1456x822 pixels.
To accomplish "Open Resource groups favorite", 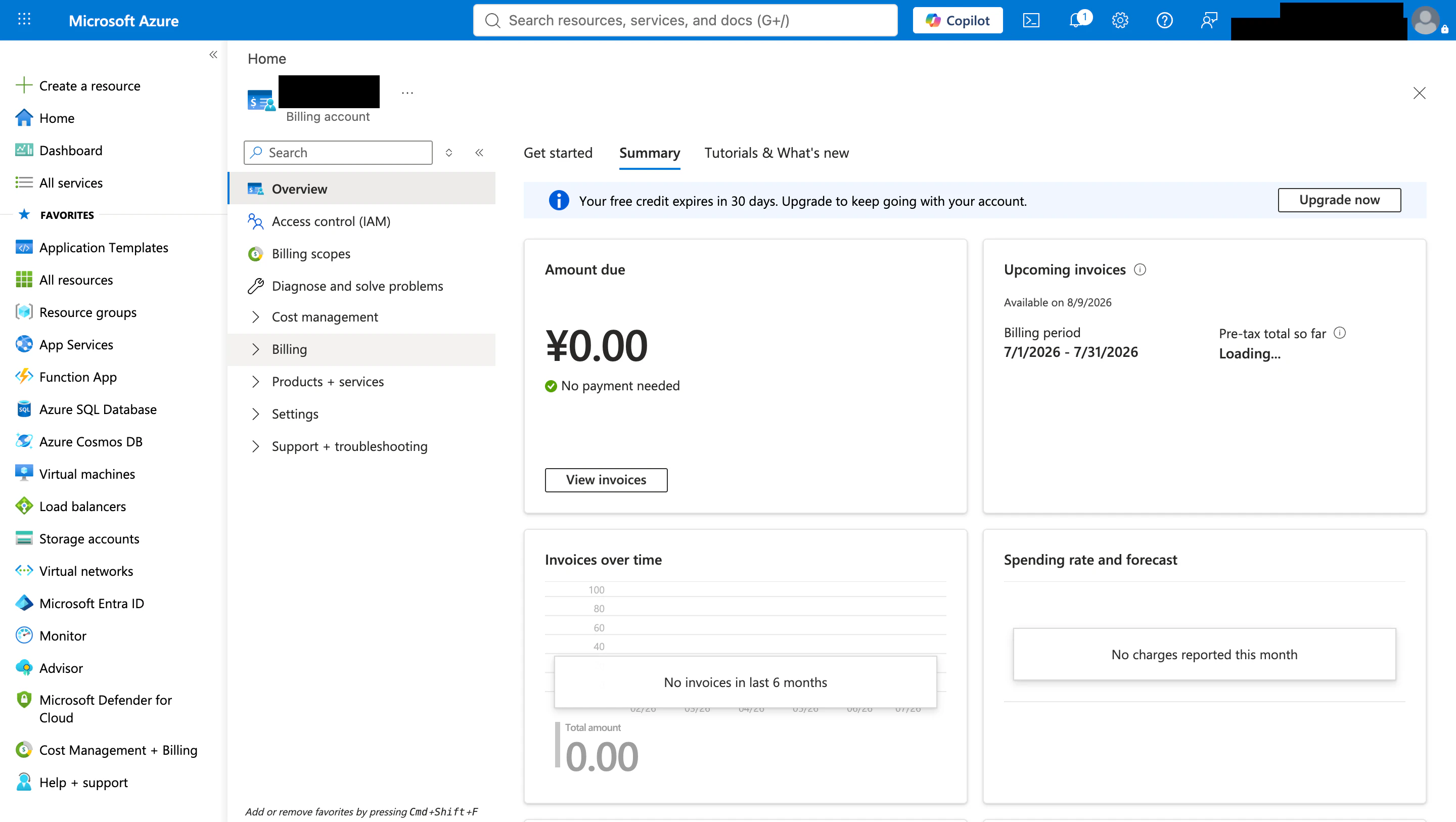I will [x=87, y=311].
